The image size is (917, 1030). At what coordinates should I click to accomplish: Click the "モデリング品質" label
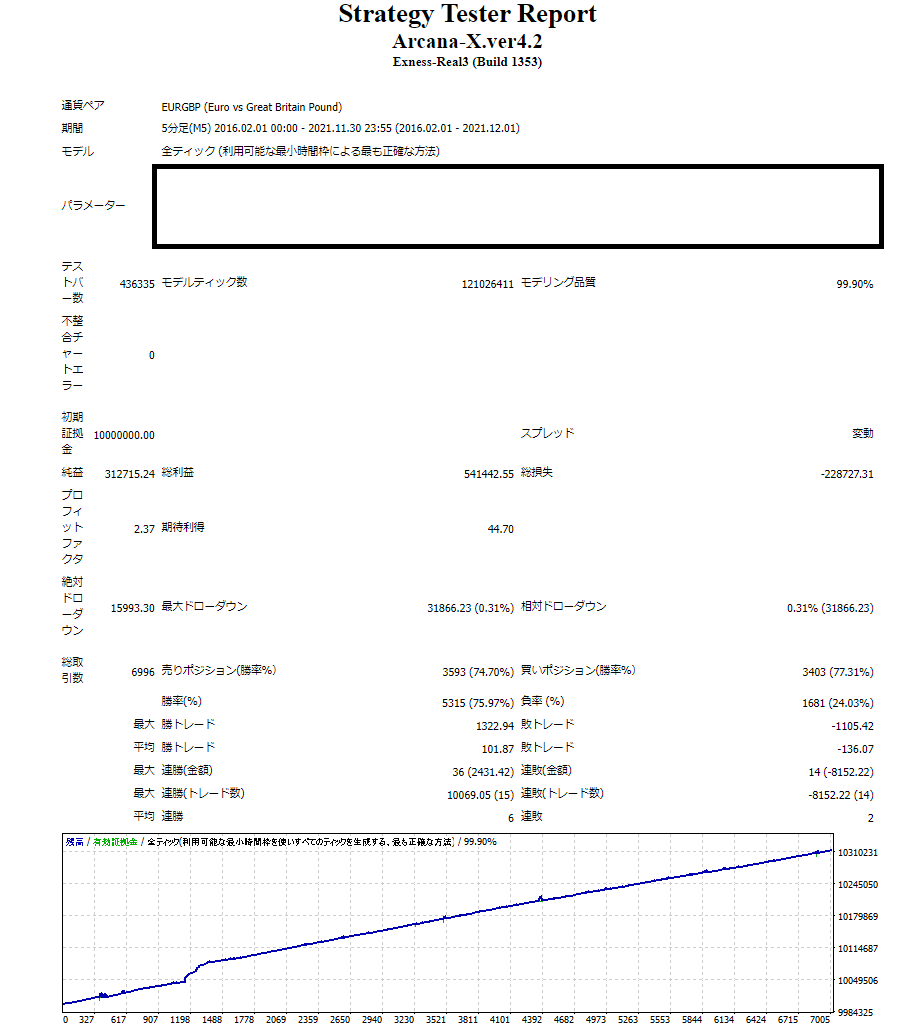click(x=558, y=282)
